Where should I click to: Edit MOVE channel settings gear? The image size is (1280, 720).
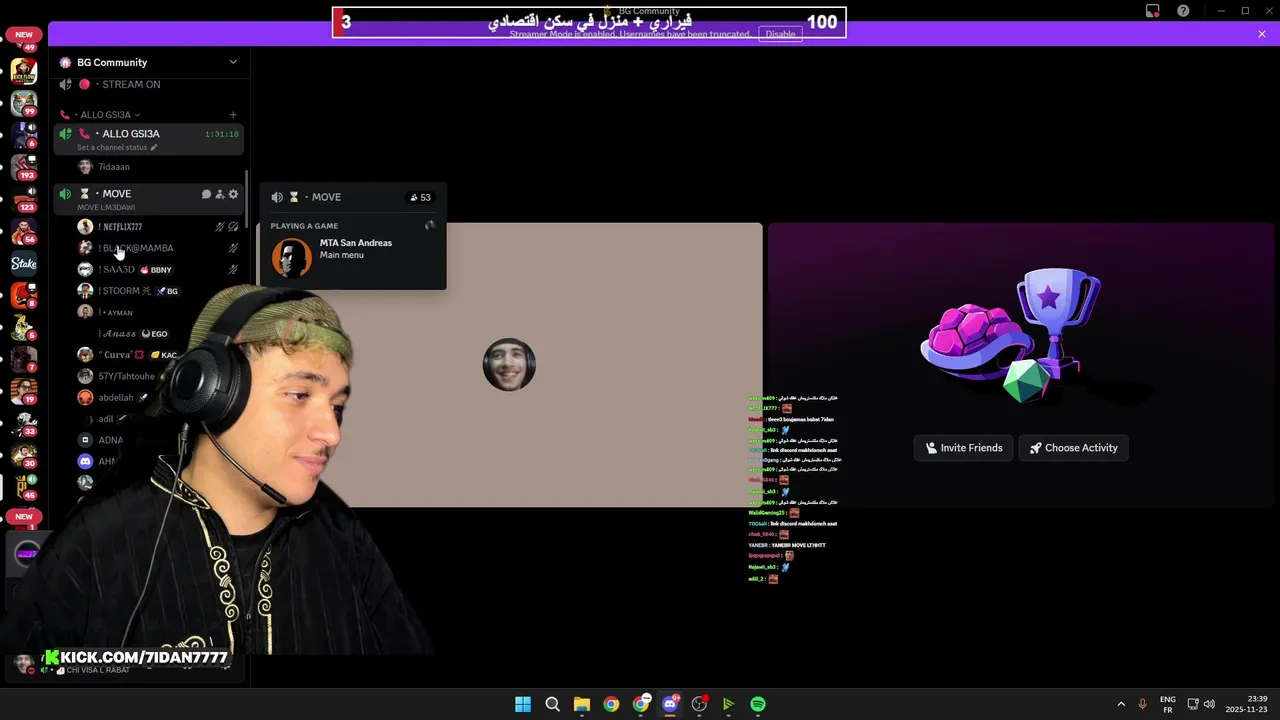(x=233, y=194)
